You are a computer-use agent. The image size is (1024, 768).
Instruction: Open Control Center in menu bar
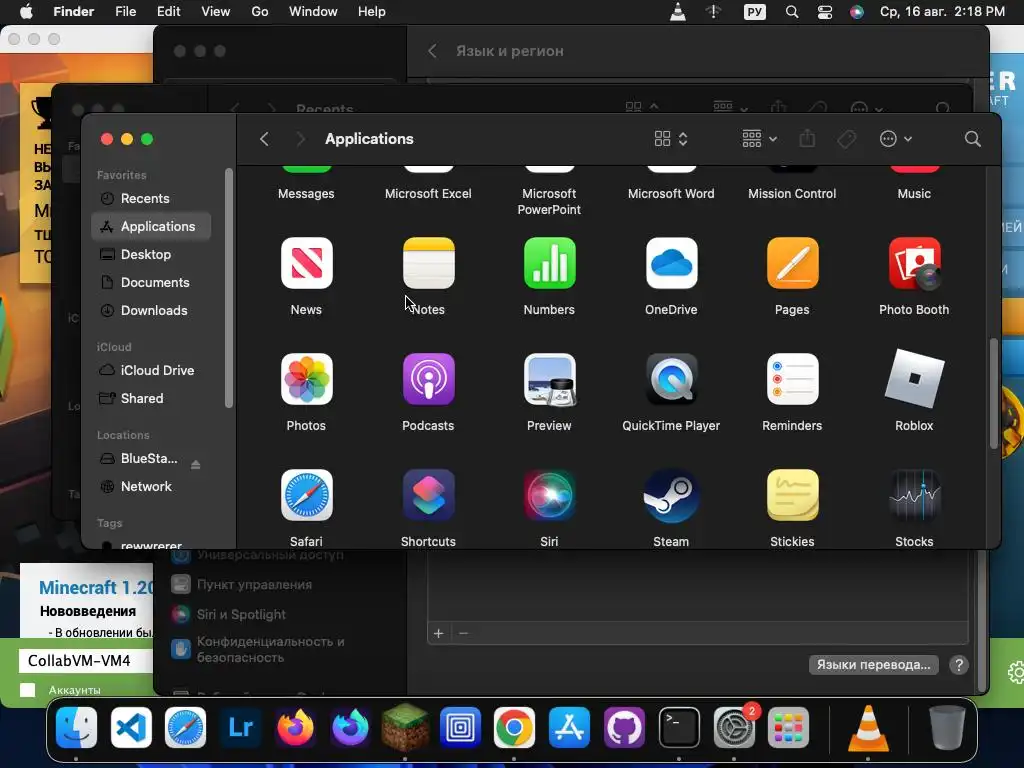tap(825, 12)
